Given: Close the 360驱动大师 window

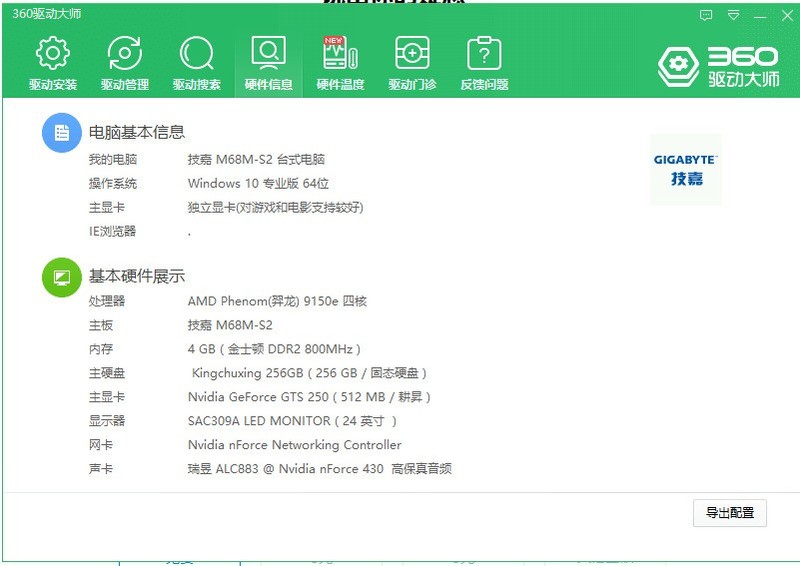Looking at the screenshot, I should click(x=787, y=15).
